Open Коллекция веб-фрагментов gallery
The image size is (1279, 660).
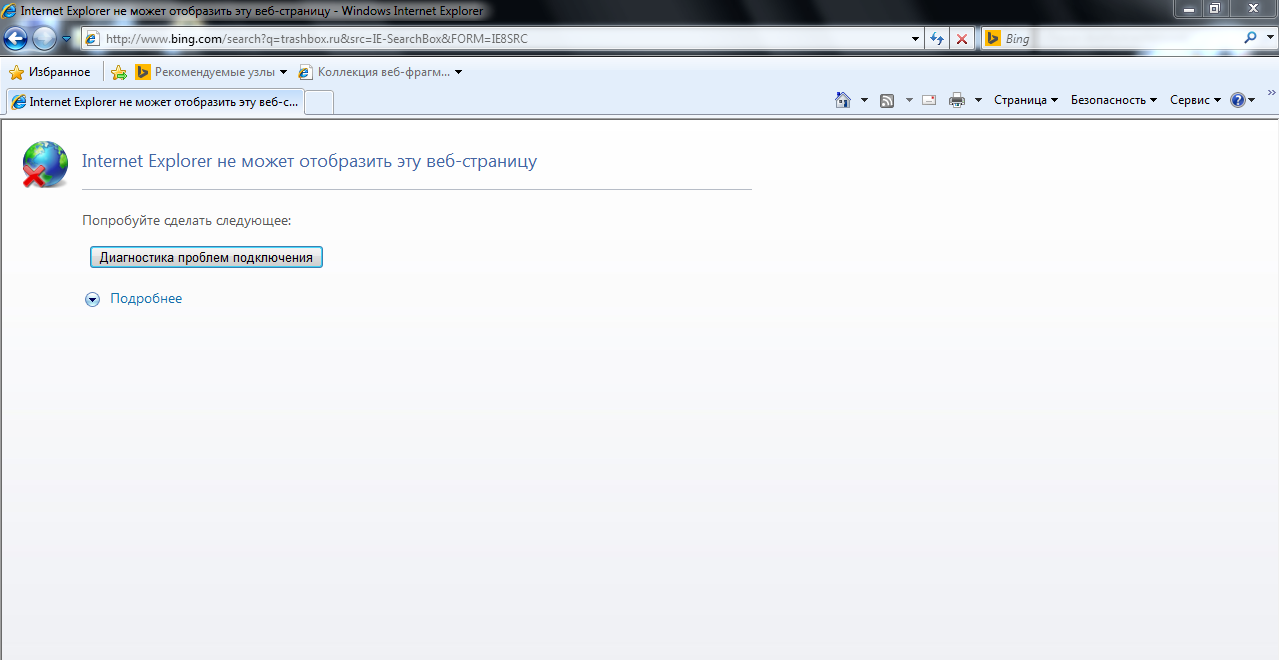(x=380, y=72)
